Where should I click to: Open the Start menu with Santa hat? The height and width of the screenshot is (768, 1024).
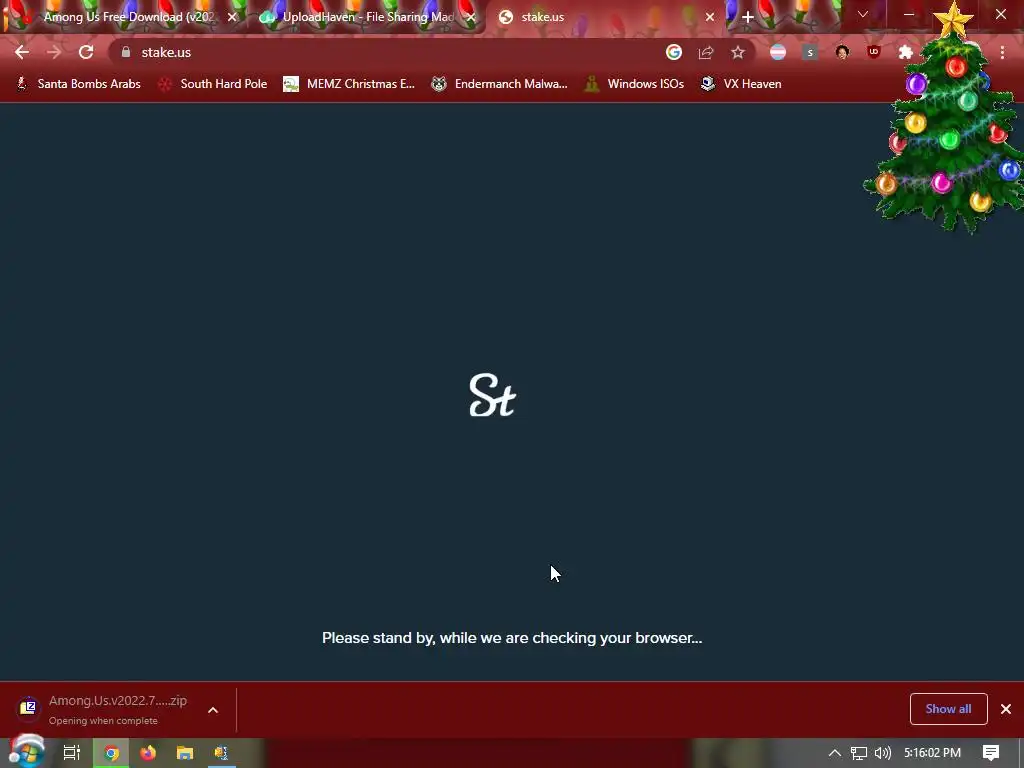pyautogui.click(x=26, y=752)
